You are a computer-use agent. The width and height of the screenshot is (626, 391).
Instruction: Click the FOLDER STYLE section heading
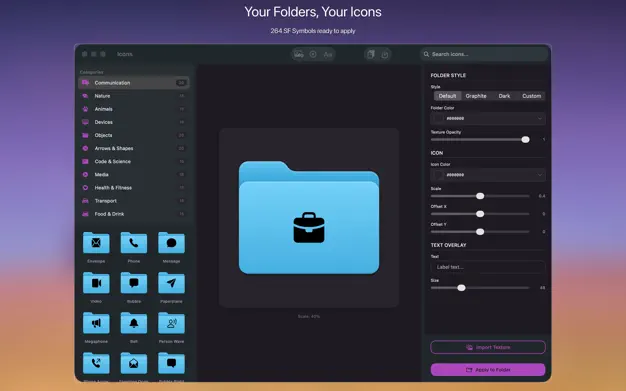coord(448,75)
